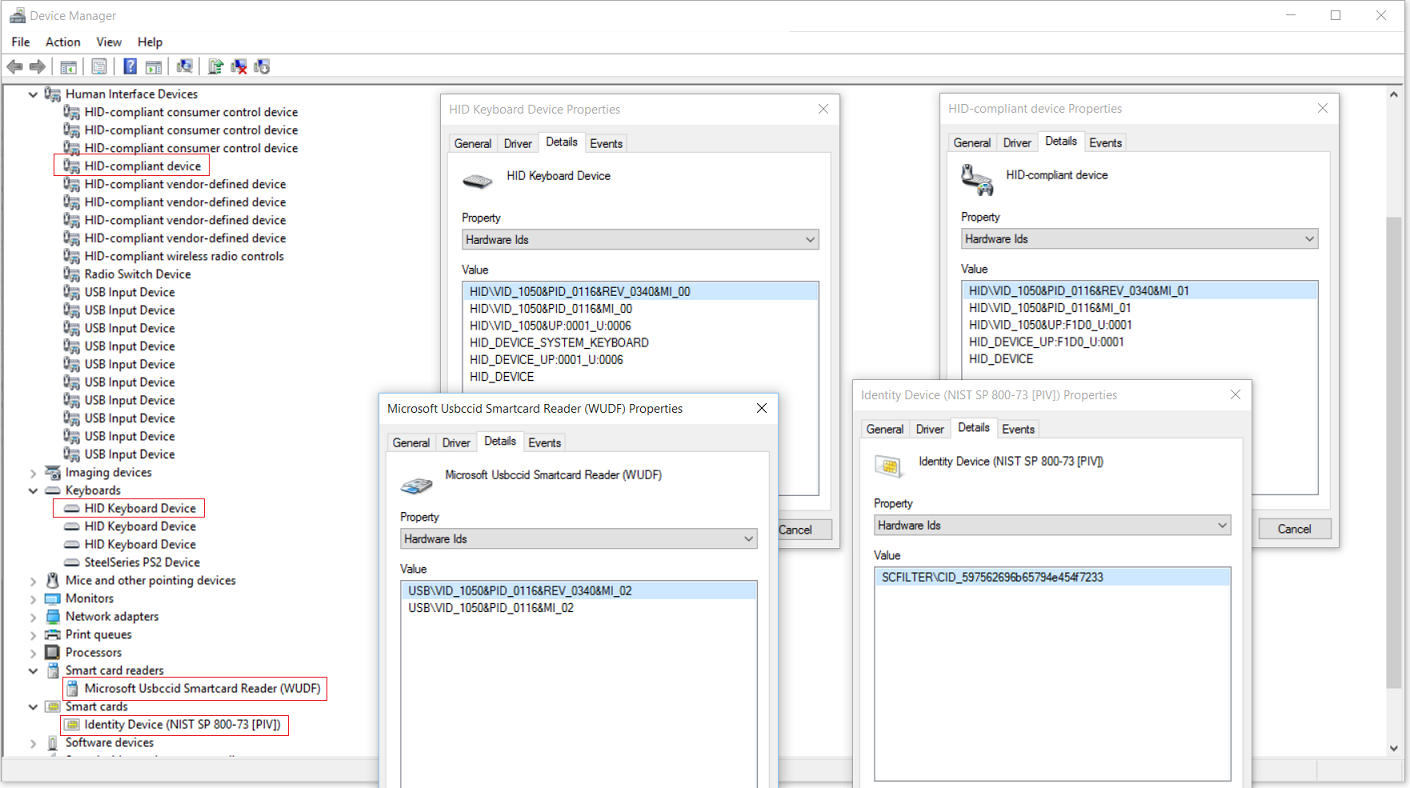Screen dimensions: 1410x788
Task: Open the Action menu
Action: tap(62, 42)
